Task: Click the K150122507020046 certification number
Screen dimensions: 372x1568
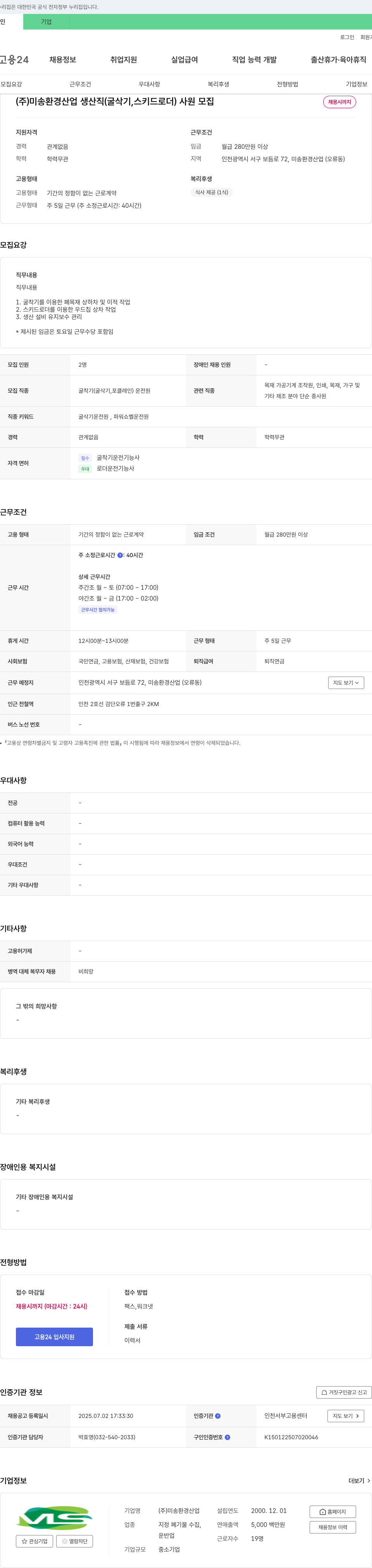Action: point(291,1437)
